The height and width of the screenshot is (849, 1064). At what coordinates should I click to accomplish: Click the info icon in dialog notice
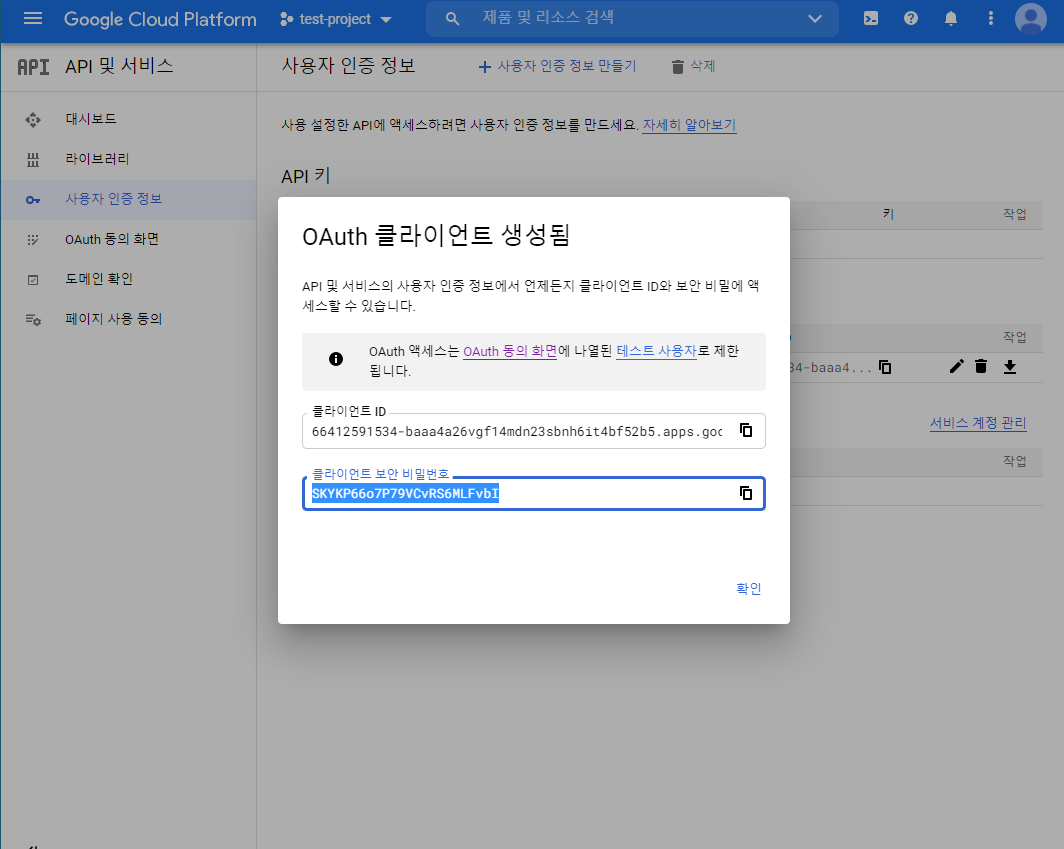pos(336,359)
